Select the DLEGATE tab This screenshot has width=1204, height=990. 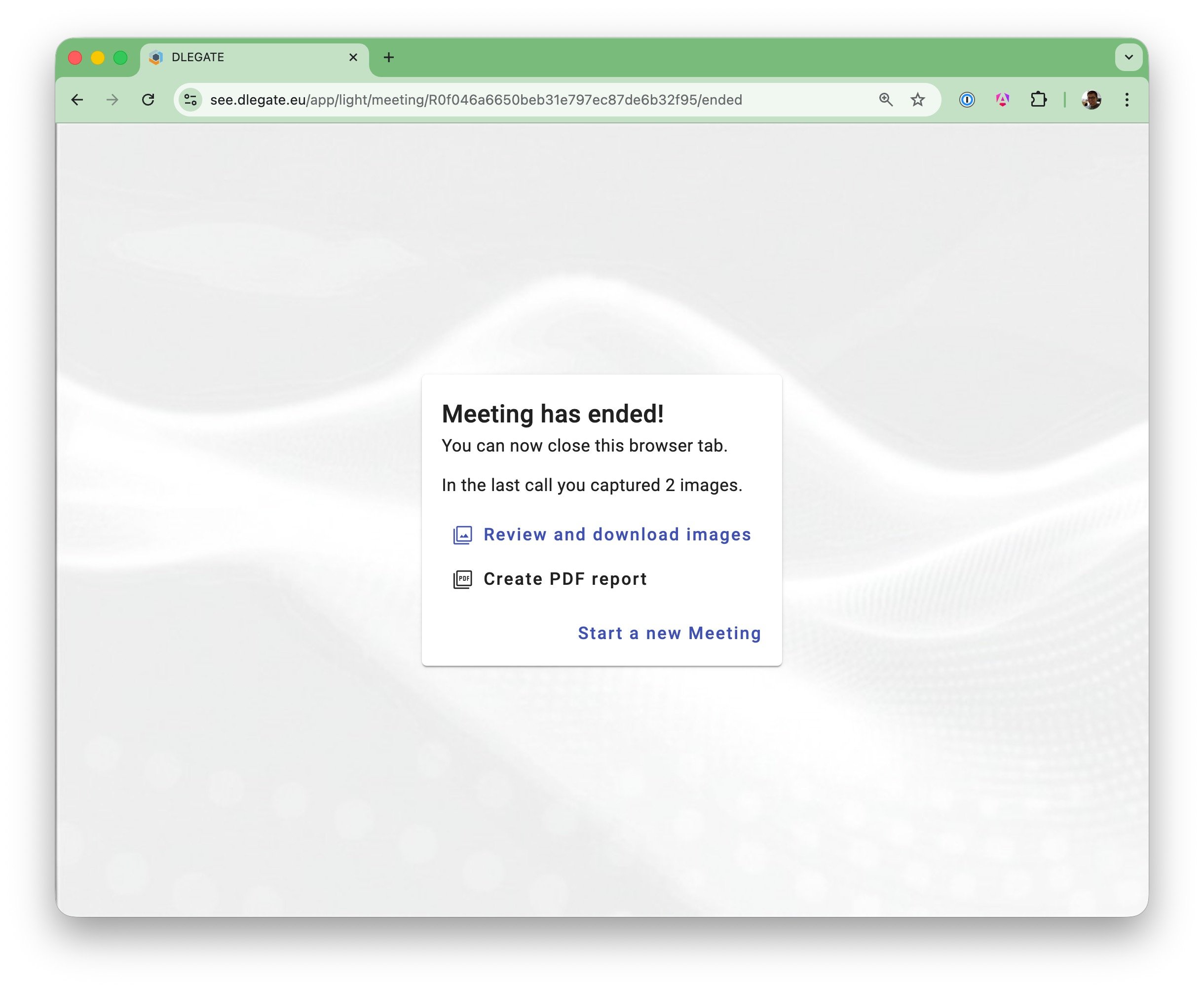pos(239,57)
